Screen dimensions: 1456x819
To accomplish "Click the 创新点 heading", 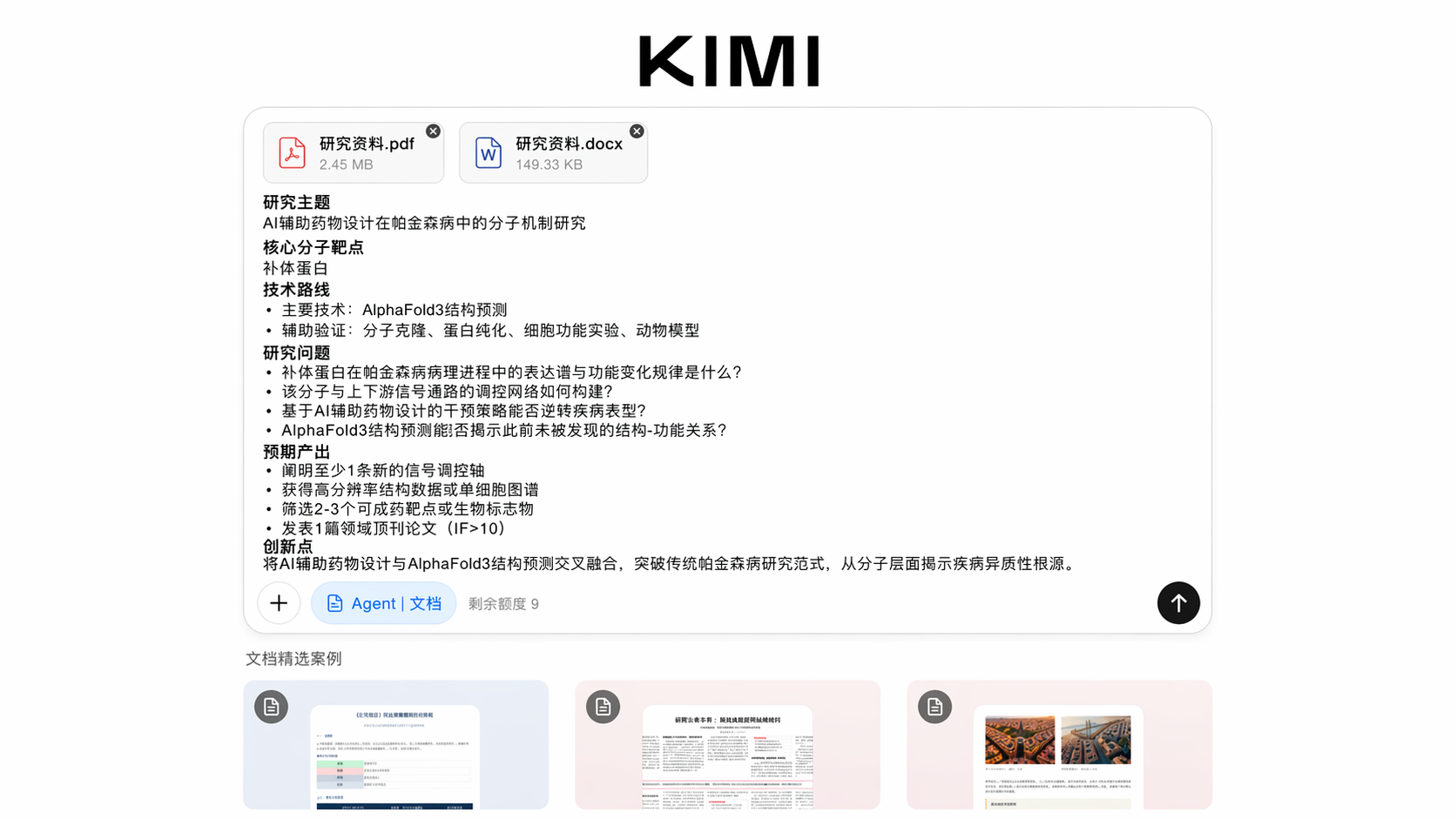I will pos(288,547).
